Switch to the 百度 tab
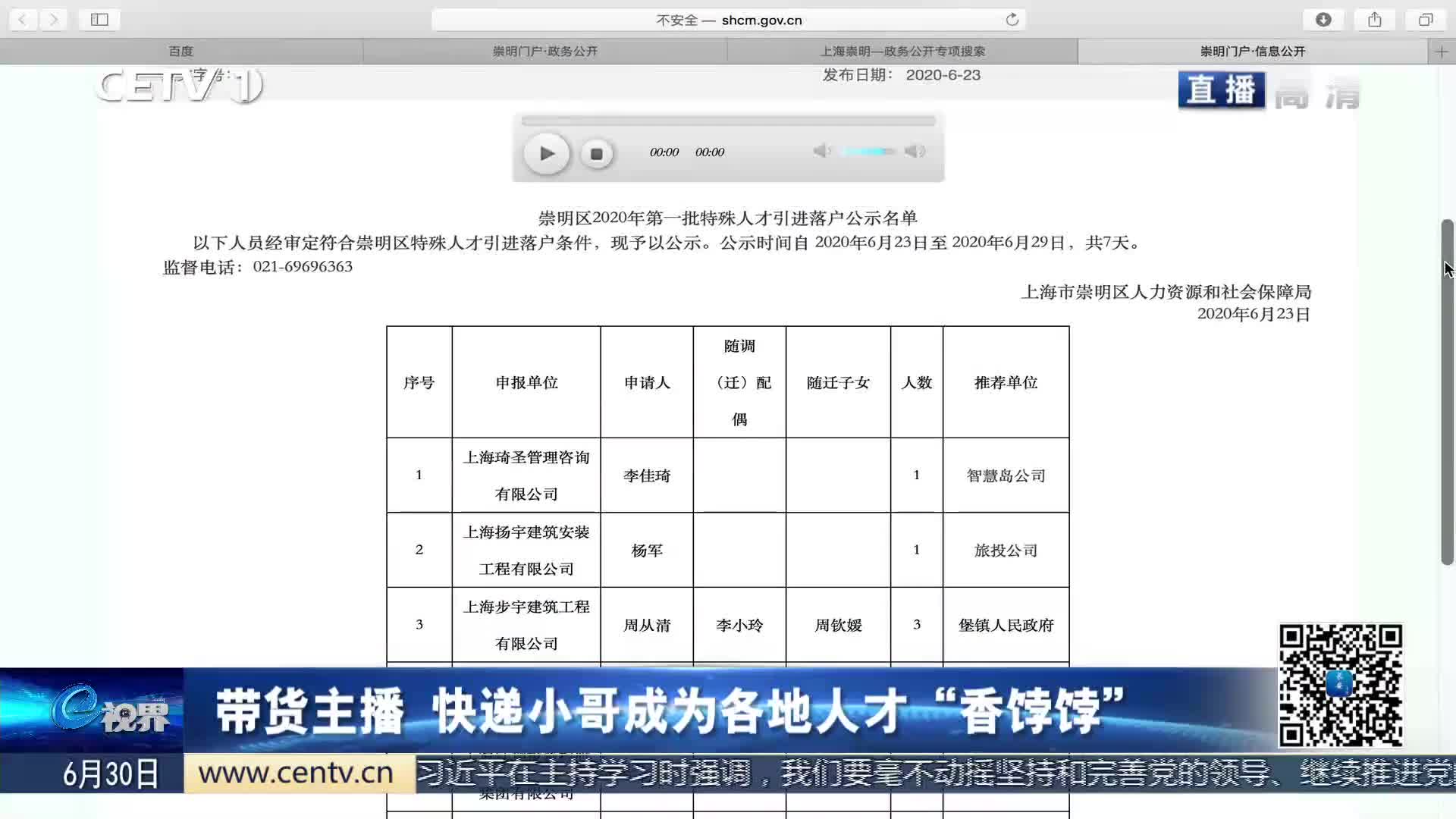 point(181,52)
